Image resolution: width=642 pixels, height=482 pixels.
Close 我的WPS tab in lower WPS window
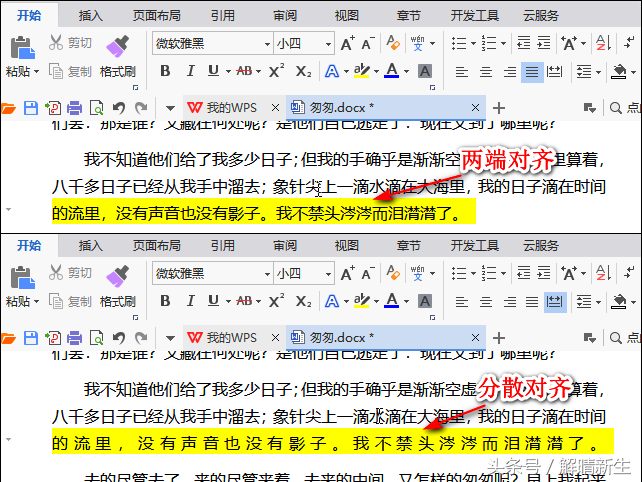pos(275,337)
